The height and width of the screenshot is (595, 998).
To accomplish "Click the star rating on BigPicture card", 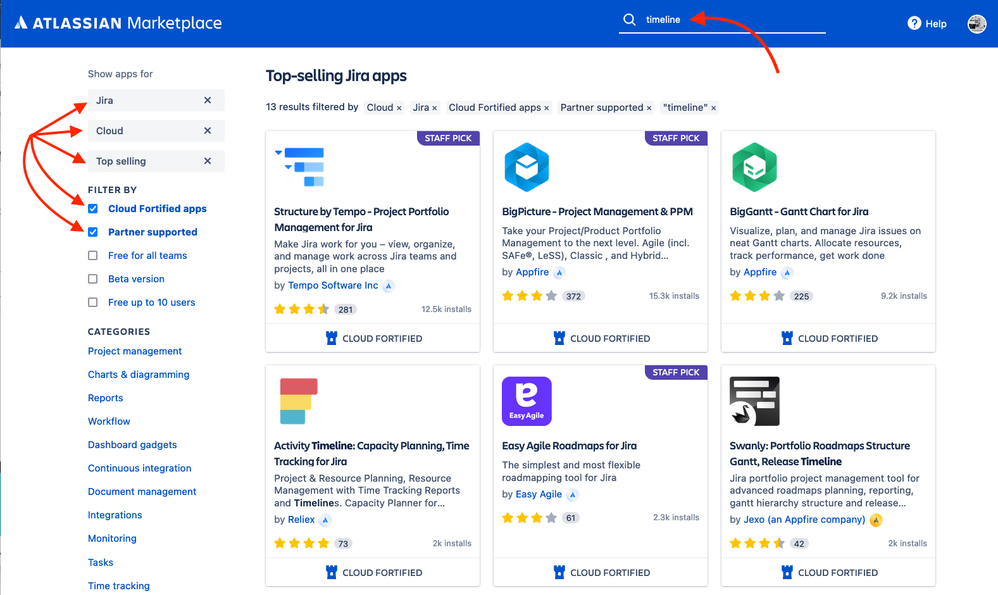I will [530, 296].
